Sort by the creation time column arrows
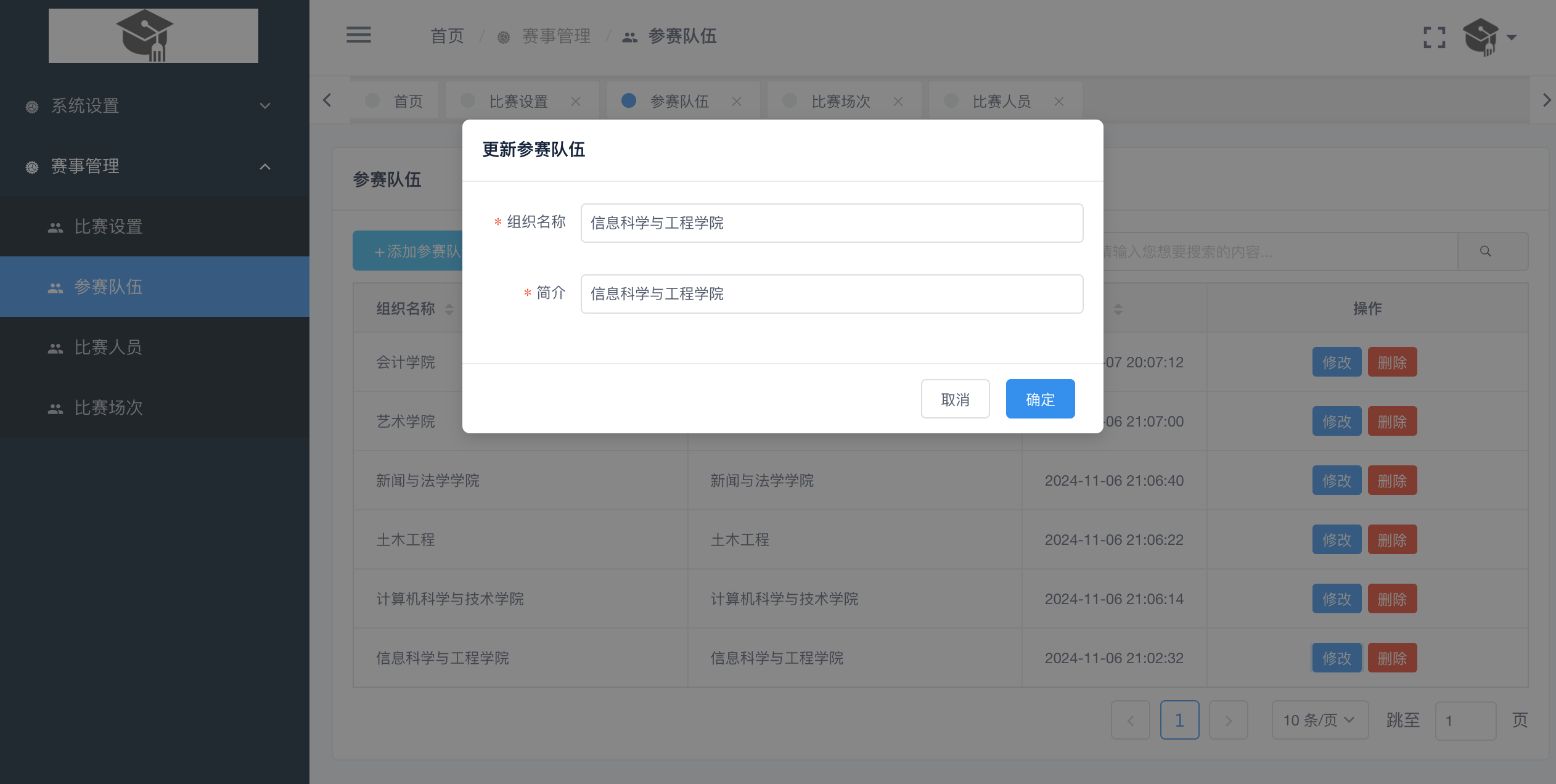Image resolution: width=1556 pixels, height=784 pixels. [x=1118, y=309]
